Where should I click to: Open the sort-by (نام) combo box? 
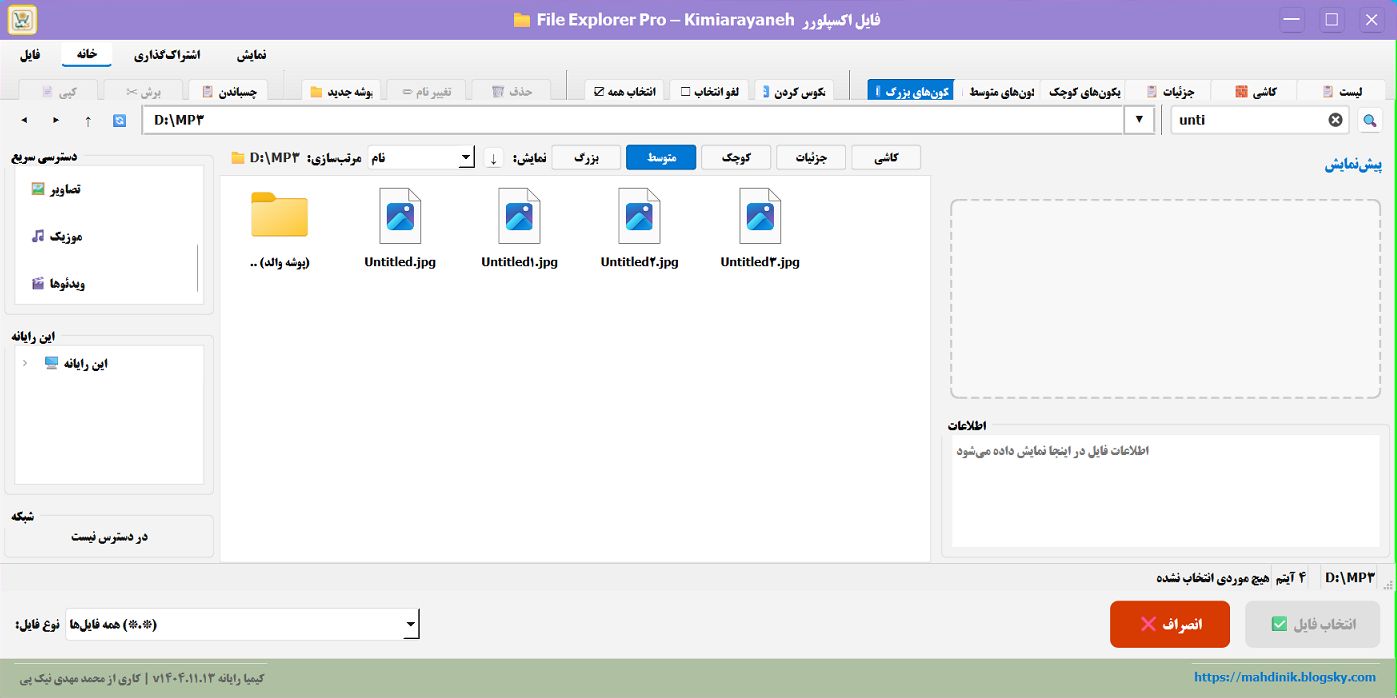click(x=421, y=158)
